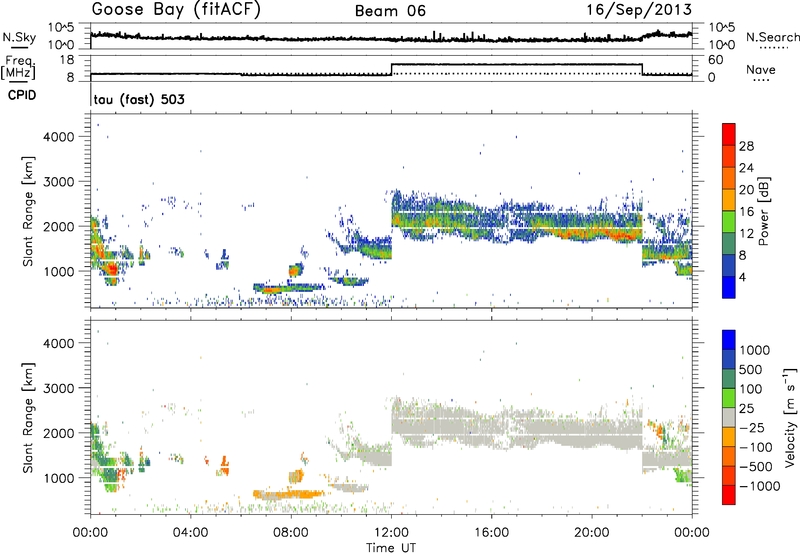This screenshot has height=554, width=800.
Task: Click the '1000' velocity colorbar tick
Action: click(755, 350)
